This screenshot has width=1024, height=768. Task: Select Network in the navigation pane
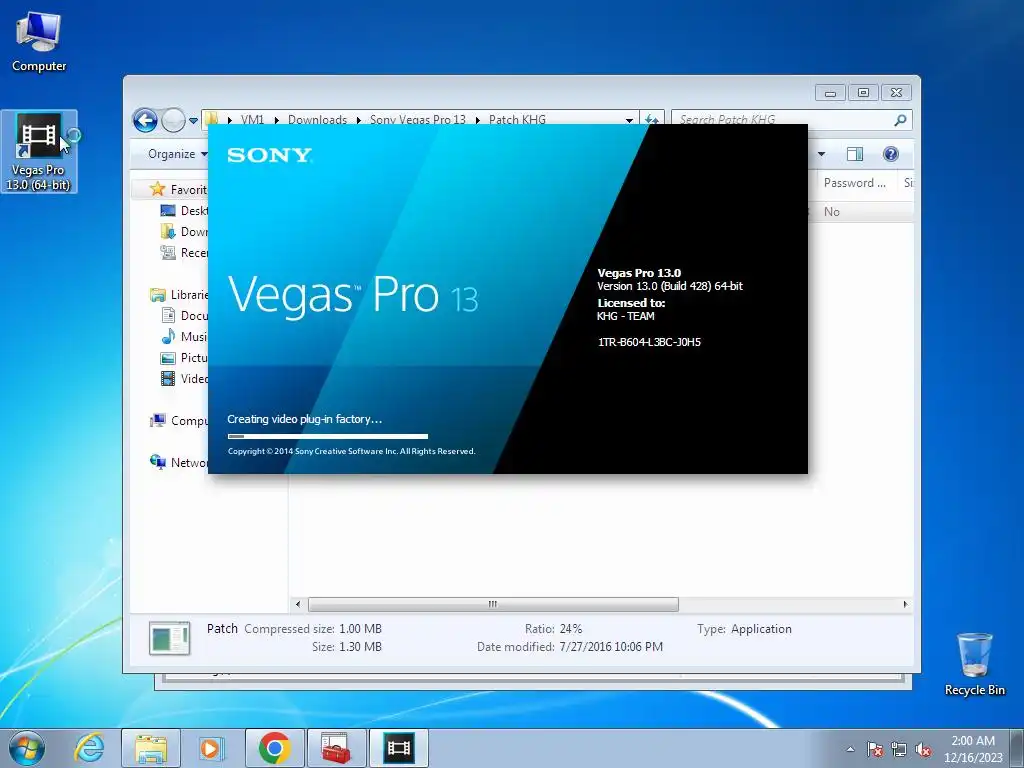pyautogui.click(x=179, y=462)
